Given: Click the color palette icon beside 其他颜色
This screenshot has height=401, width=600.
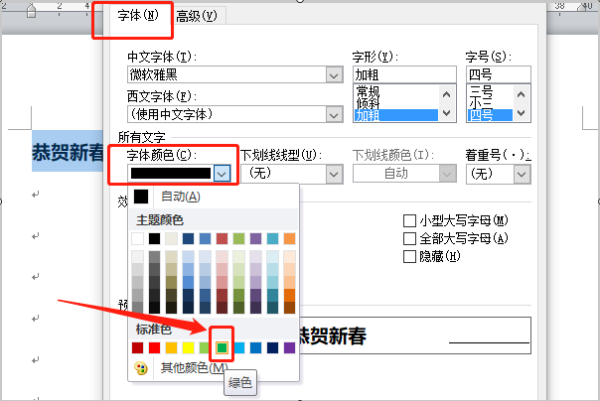Looking at the screenshot, I should pos(141,369).
